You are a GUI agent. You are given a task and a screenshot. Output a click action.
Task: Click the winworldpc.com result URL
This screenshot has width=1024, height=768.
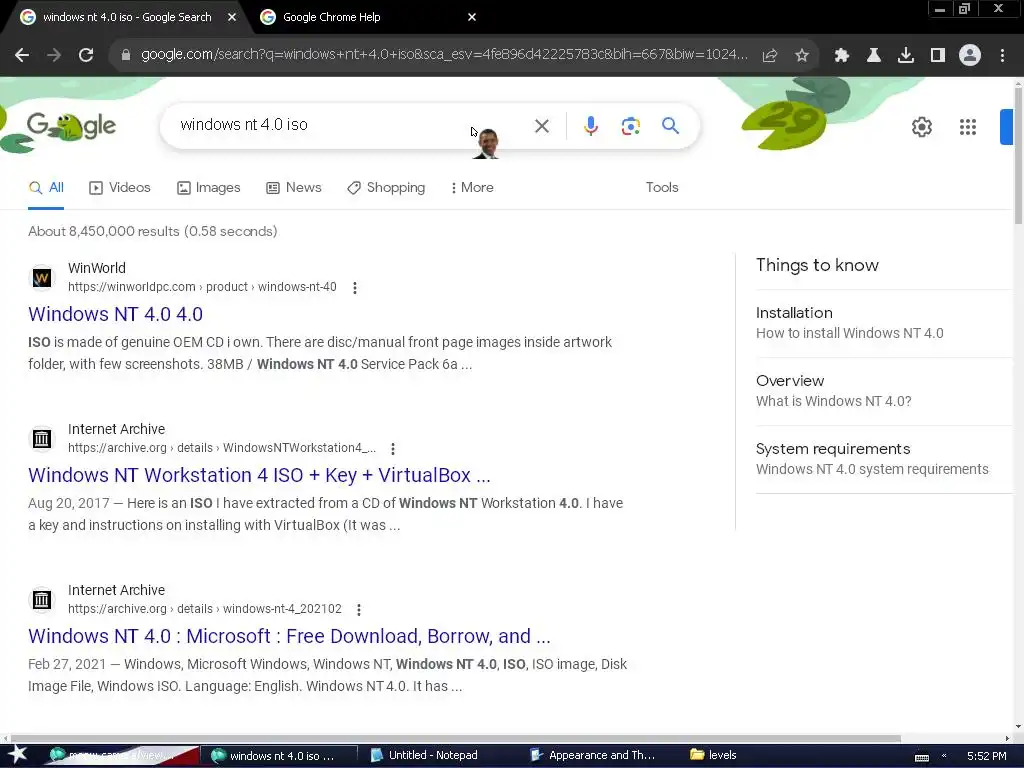pyautogui.click(x=202, y=287)
